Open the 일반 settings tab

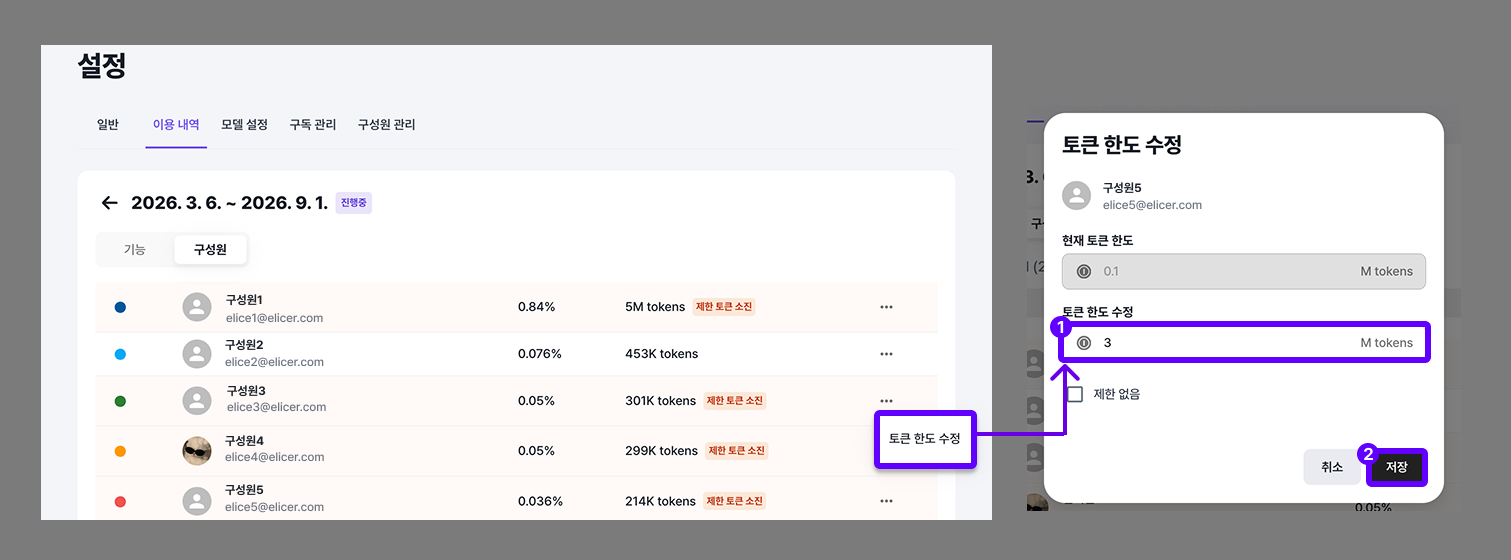pyautogui.click(x=108, y=125)
